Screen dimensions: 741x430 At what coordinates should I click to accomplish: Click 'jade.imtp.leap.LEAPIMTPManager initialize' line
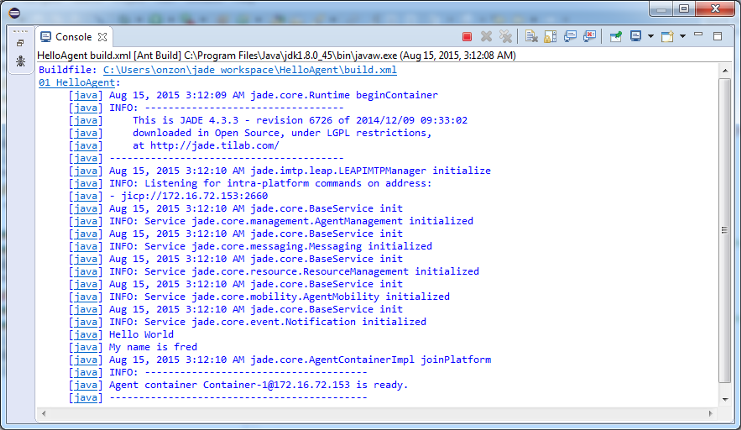[370, 171]
